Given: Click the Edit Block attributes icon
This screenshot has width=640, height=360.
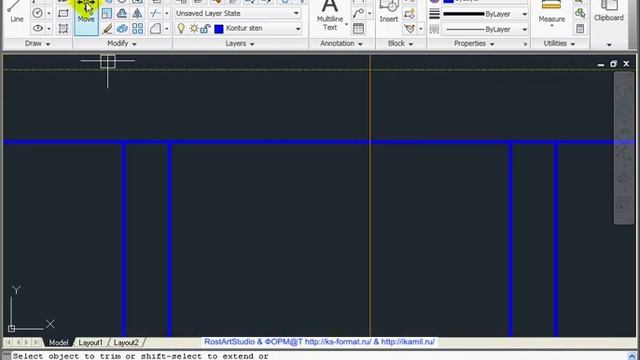Looking at the screenshot, I should pos(409,29).
